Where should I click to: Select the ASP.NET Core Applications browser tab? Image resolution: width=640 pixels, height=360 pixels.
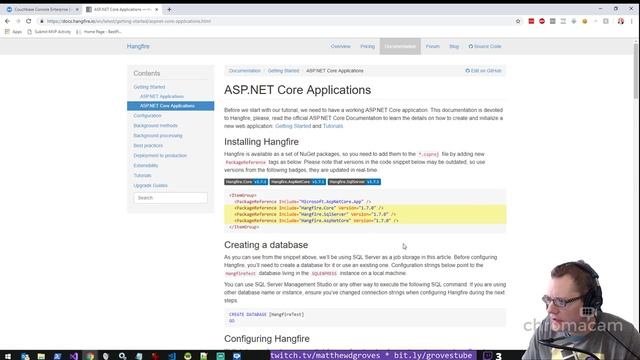point(122,9)
